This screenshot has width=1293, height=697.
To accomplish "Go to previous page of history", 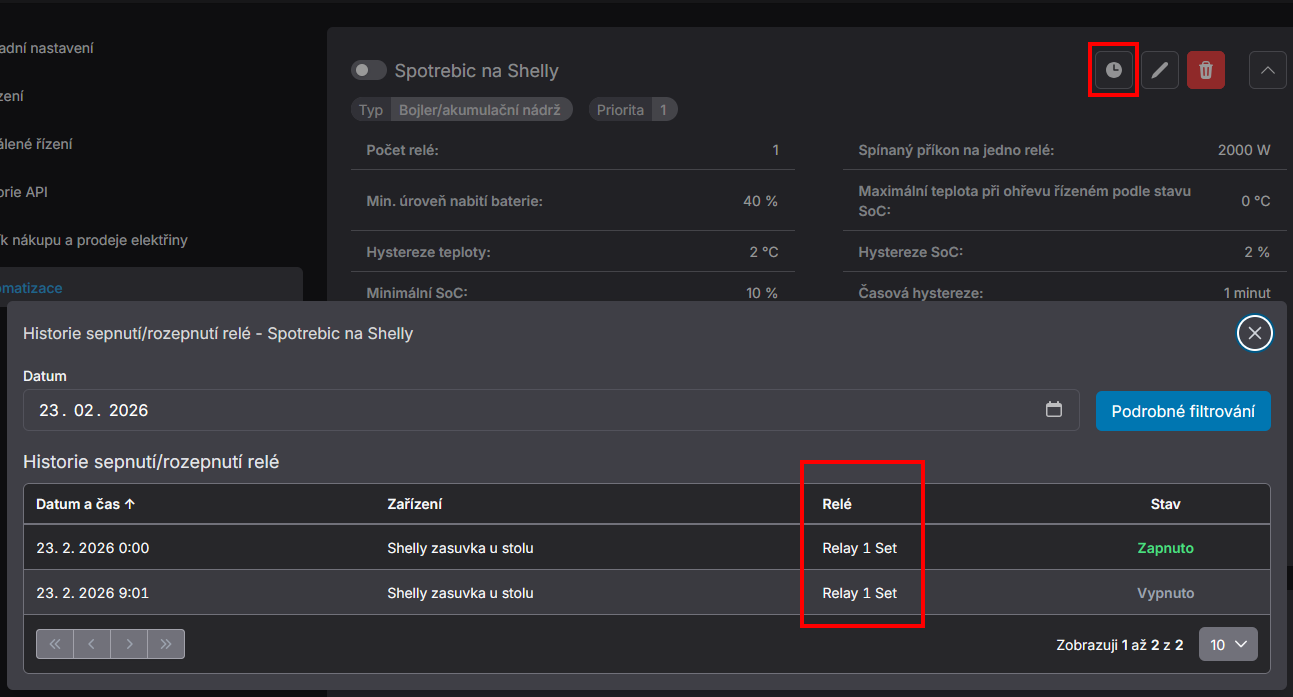I will click(92, 644).
